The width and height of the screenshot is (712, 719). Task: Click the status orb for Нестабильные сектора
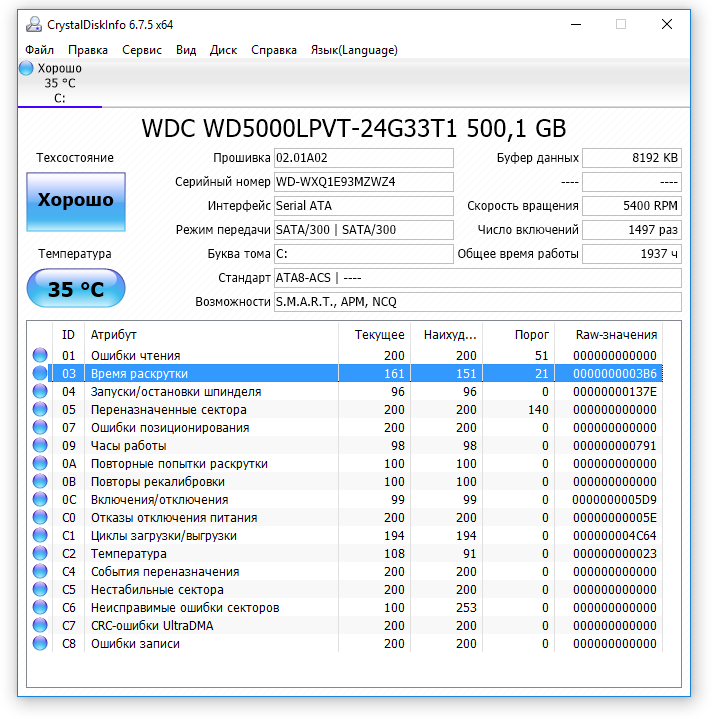(40, 589)
